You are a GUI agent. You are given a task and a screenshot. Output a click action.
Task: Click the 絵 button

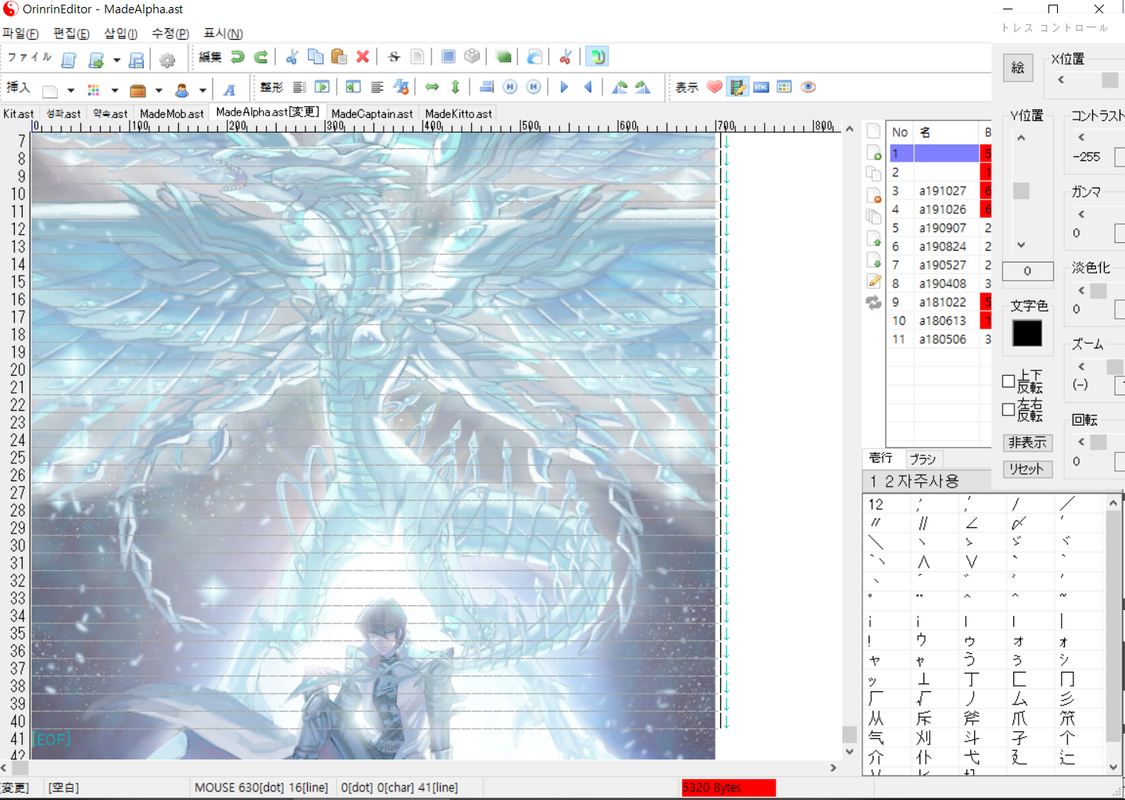point(1017,67)
